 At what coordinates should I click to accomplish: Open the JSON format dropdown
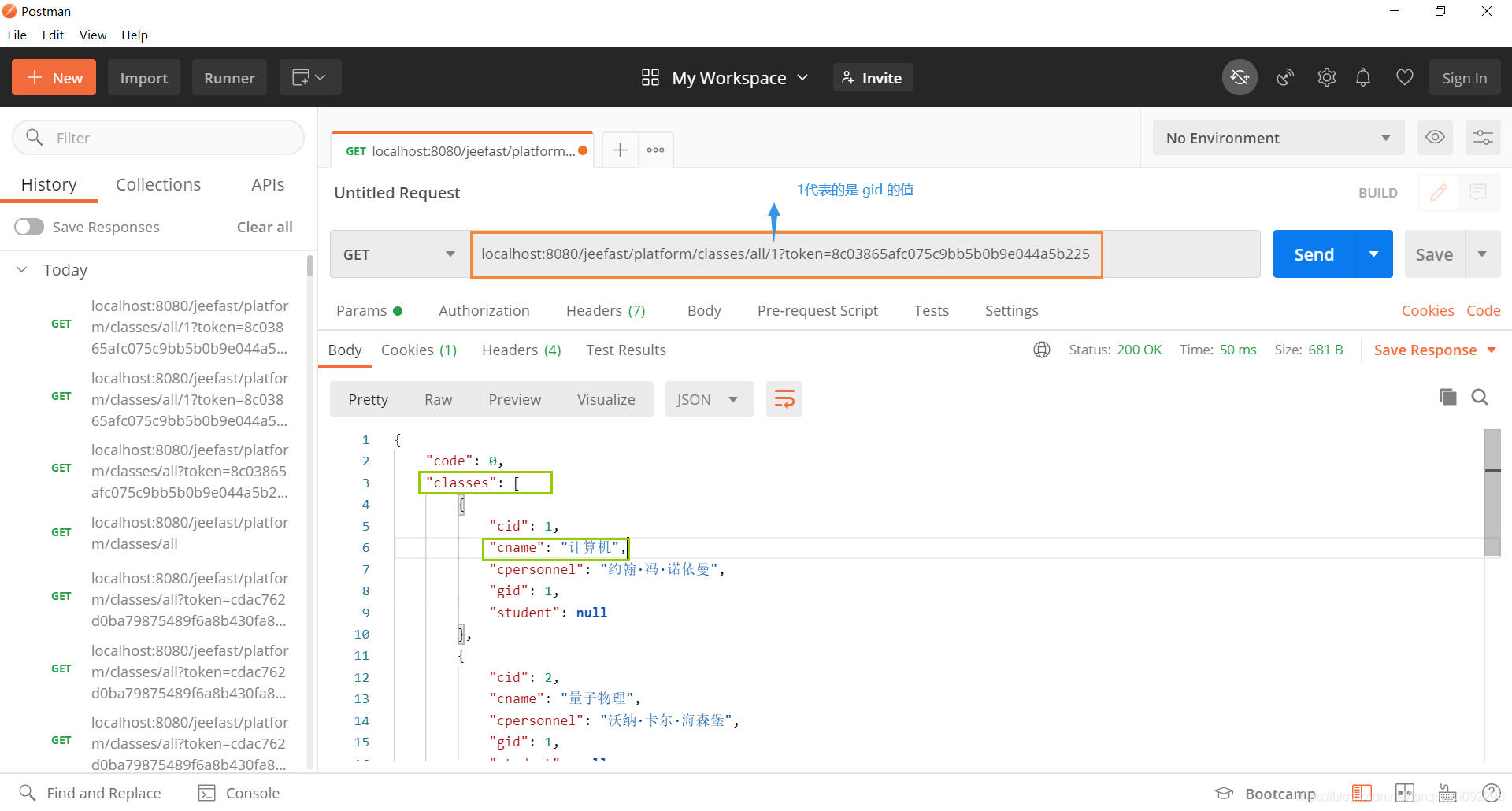pos(710,399)
